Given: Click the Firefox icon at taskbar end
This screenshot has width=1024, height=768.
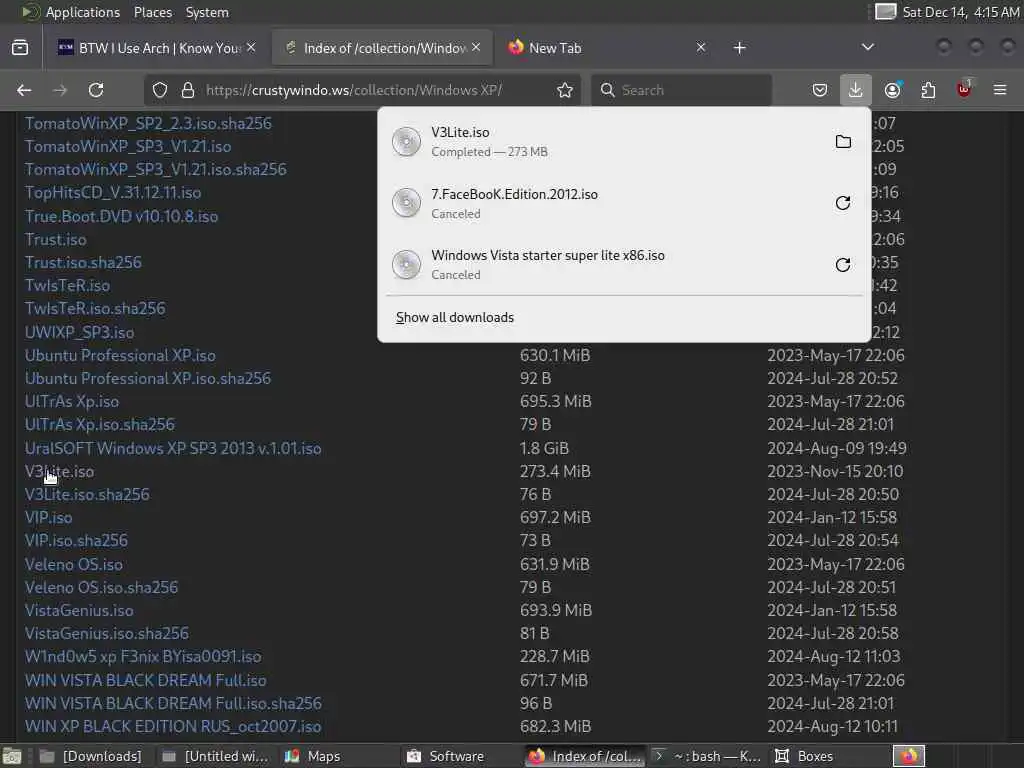Looking at the screenshot, I should tap(908, 756).
